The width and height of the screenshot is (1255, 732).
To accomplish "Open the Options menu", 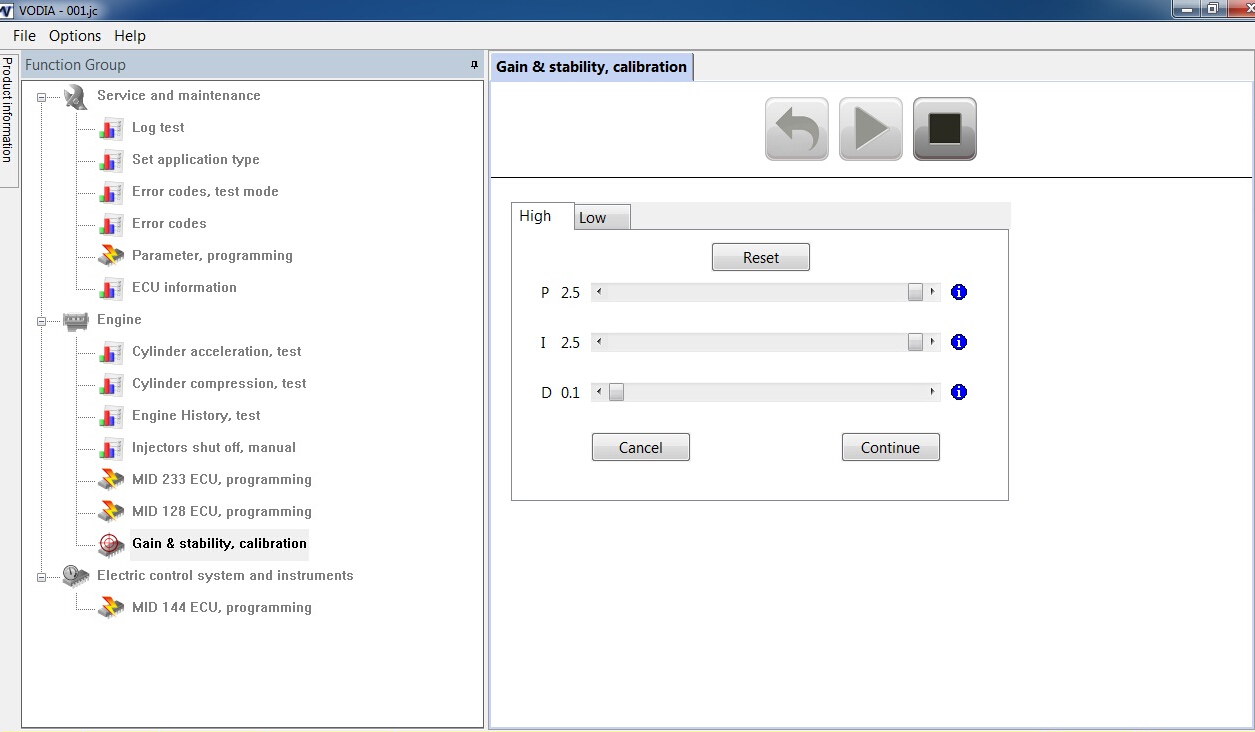I will (x=75, y=36).
